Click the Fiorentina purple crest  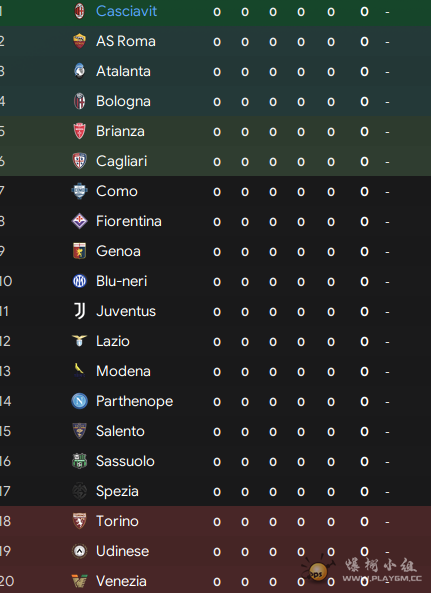[x=79, y=221]
